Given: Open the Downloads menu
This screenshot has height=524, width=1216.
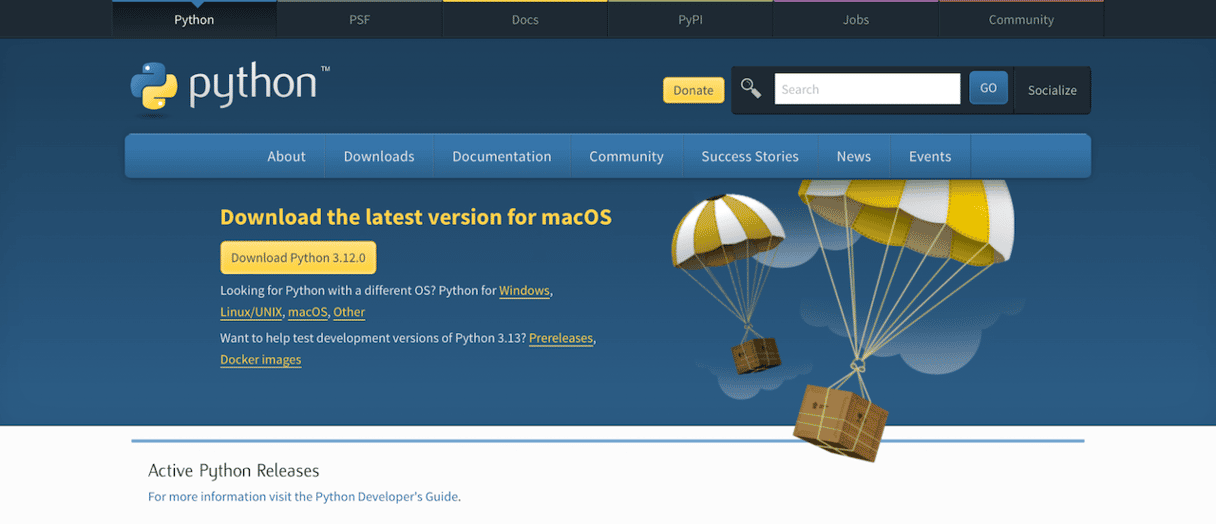Looking at the screenshot, I should coord(378,157).
